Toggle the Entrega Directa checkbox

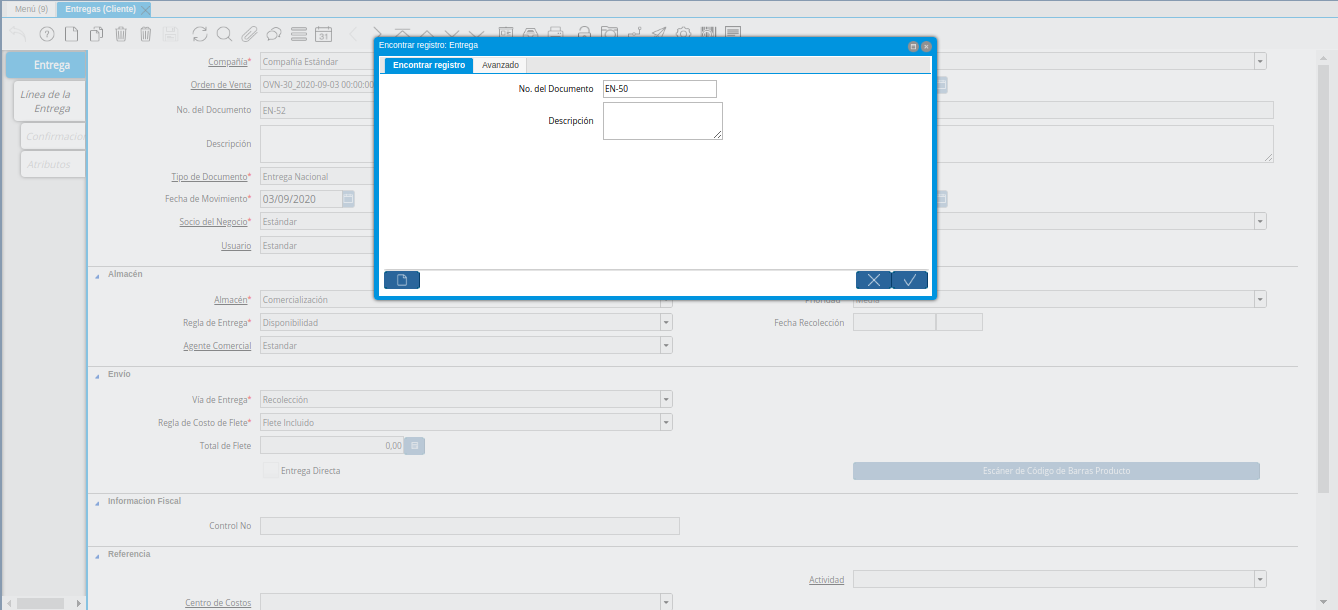click(271, 470)
